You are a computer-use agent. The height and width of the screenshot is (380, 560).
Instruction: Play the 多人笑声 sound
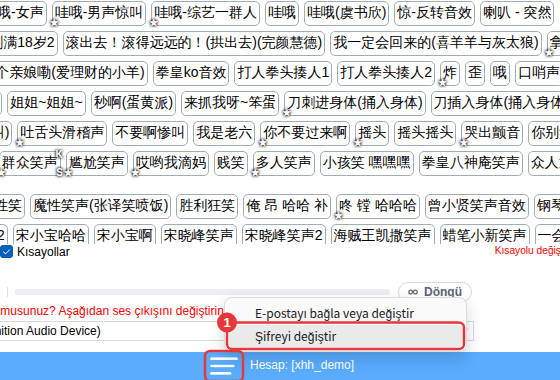click(284, 163)
